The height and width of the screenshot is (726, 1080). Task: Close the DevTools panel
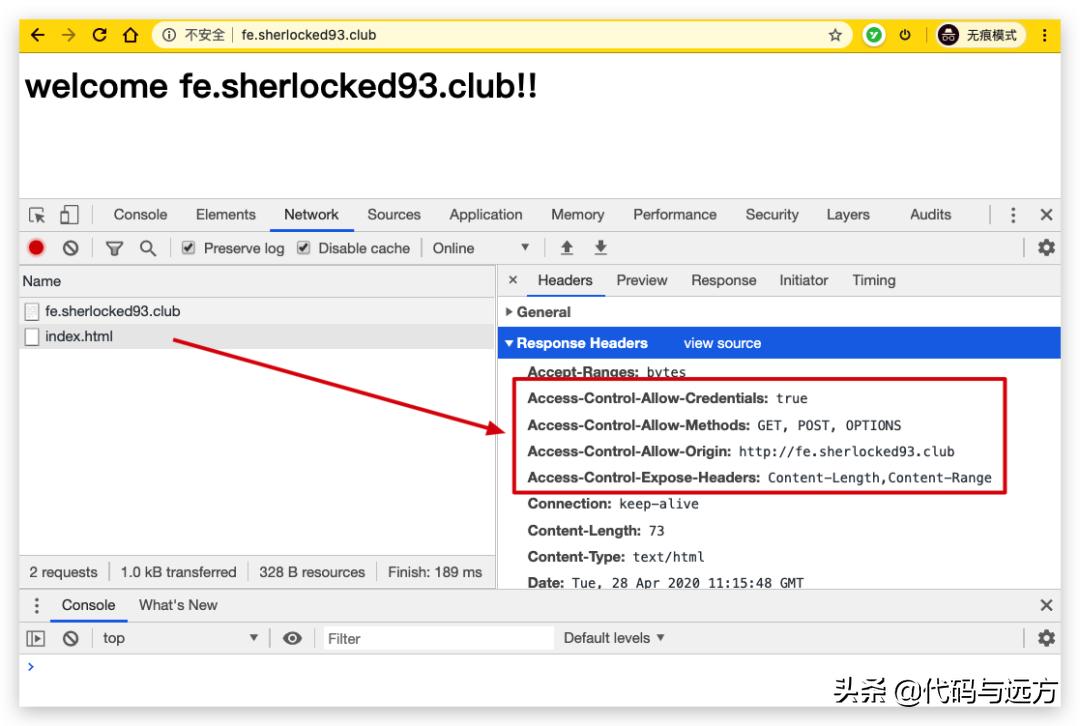click(x=1046, y=215)
